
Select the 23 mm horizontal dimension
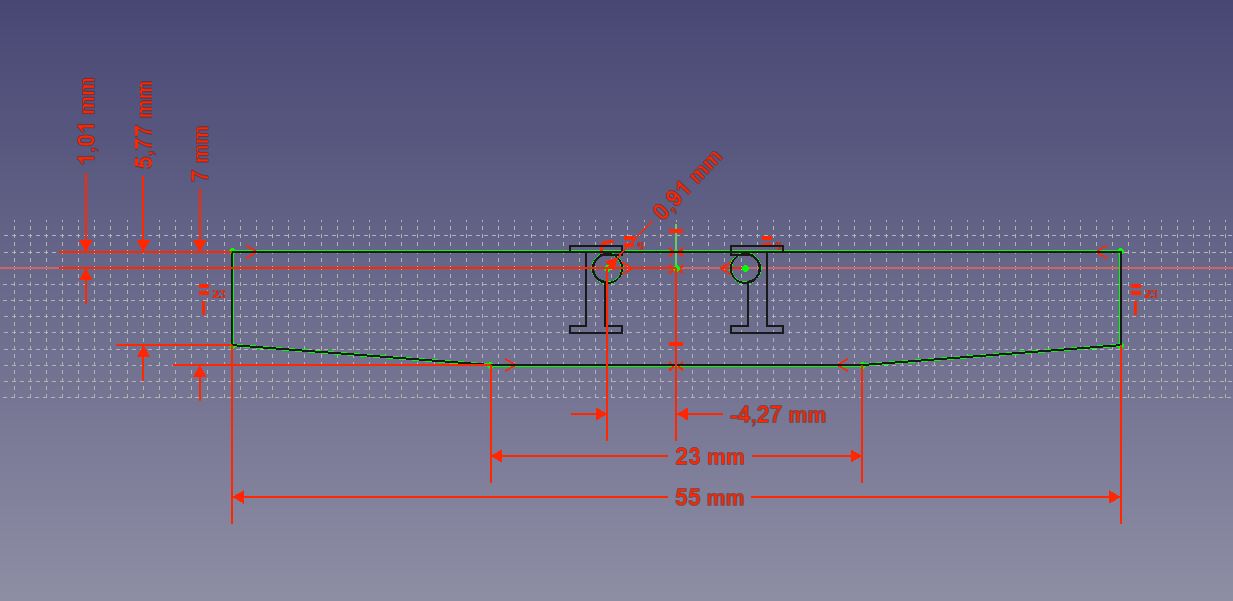[709, 457]
